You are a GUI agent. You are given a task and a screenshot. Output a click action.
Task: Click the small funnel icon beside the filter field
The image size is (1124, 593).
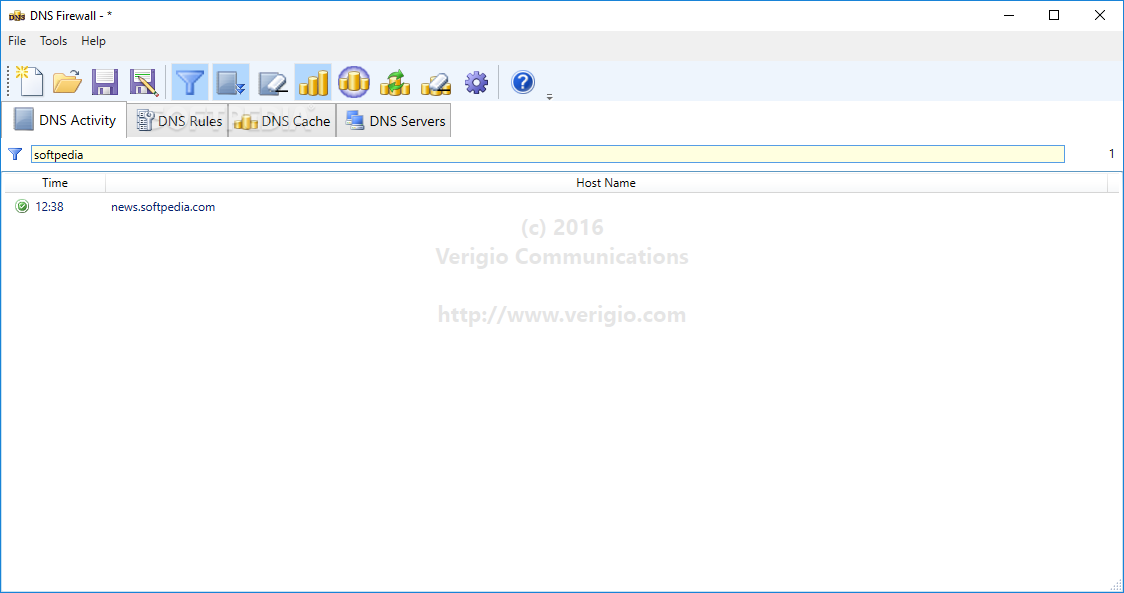[15, 154]
